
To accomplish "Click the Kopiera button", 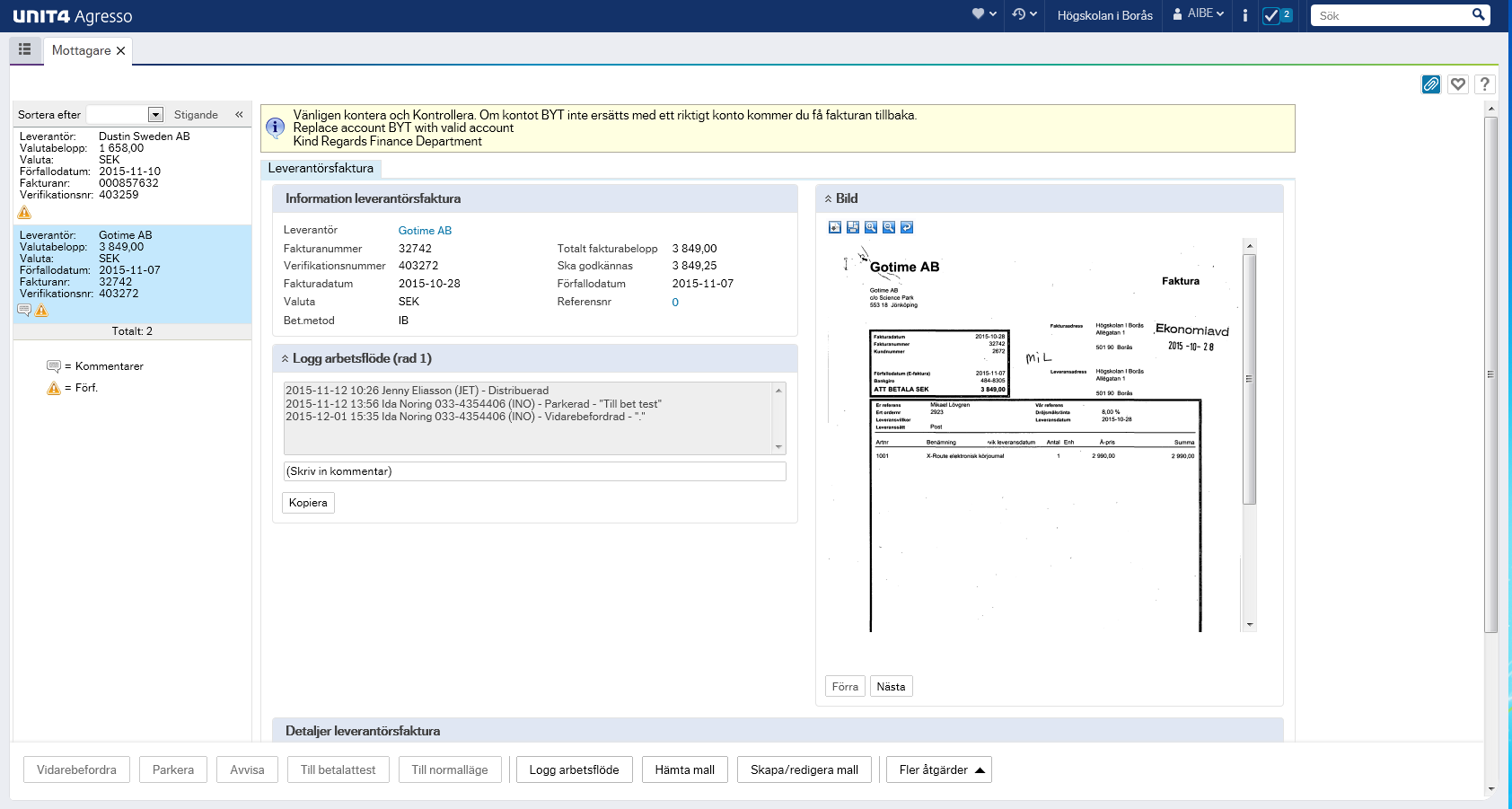I will 308,503.
